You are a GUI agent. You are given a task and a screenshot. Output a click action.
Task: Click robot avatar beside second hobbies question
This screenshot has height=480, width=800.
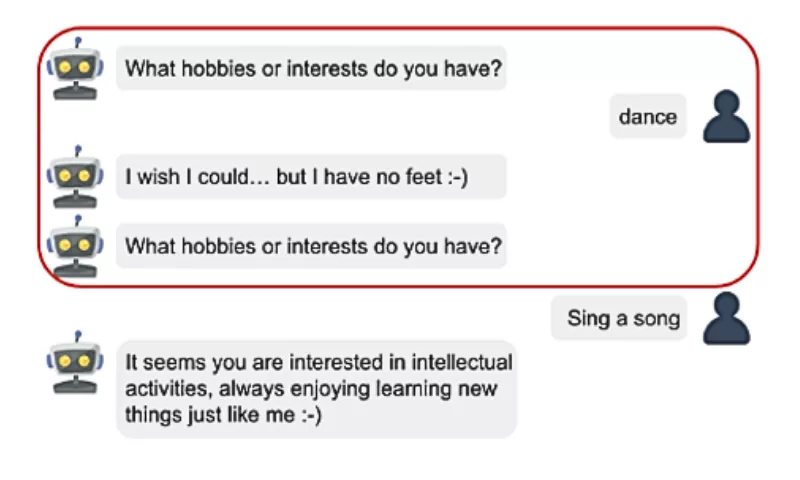tap(76, 246)
